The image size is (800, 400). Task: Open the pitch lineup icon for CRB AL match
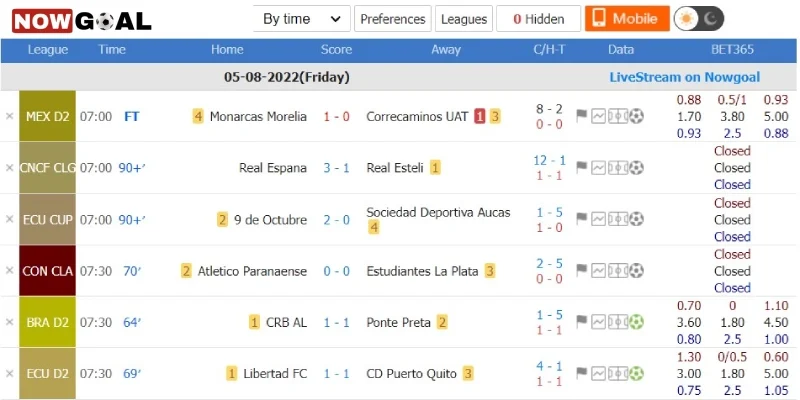pyautogui.click(x=617, y=322)
